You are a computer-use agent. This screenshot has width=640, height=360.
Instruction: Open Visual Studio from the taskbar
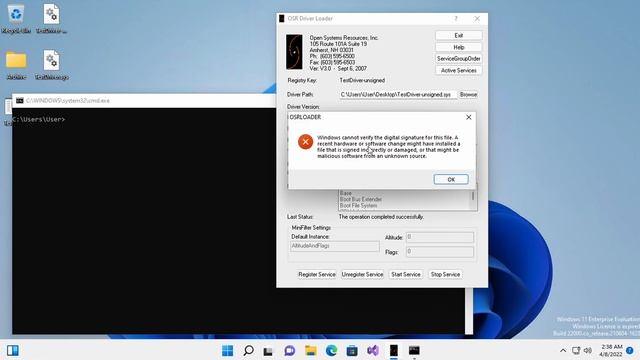[x=373, y=350]
